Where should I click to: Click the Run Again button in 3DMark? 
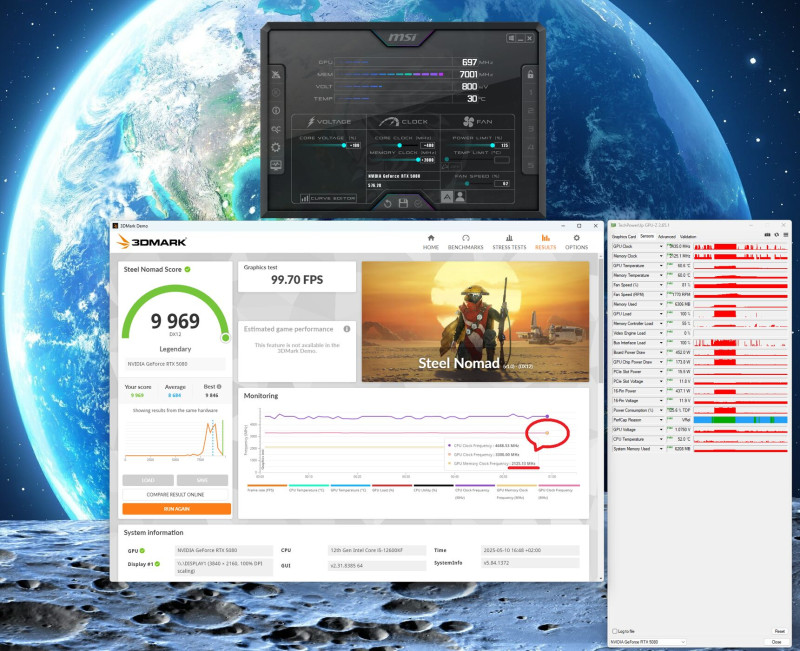177,509
